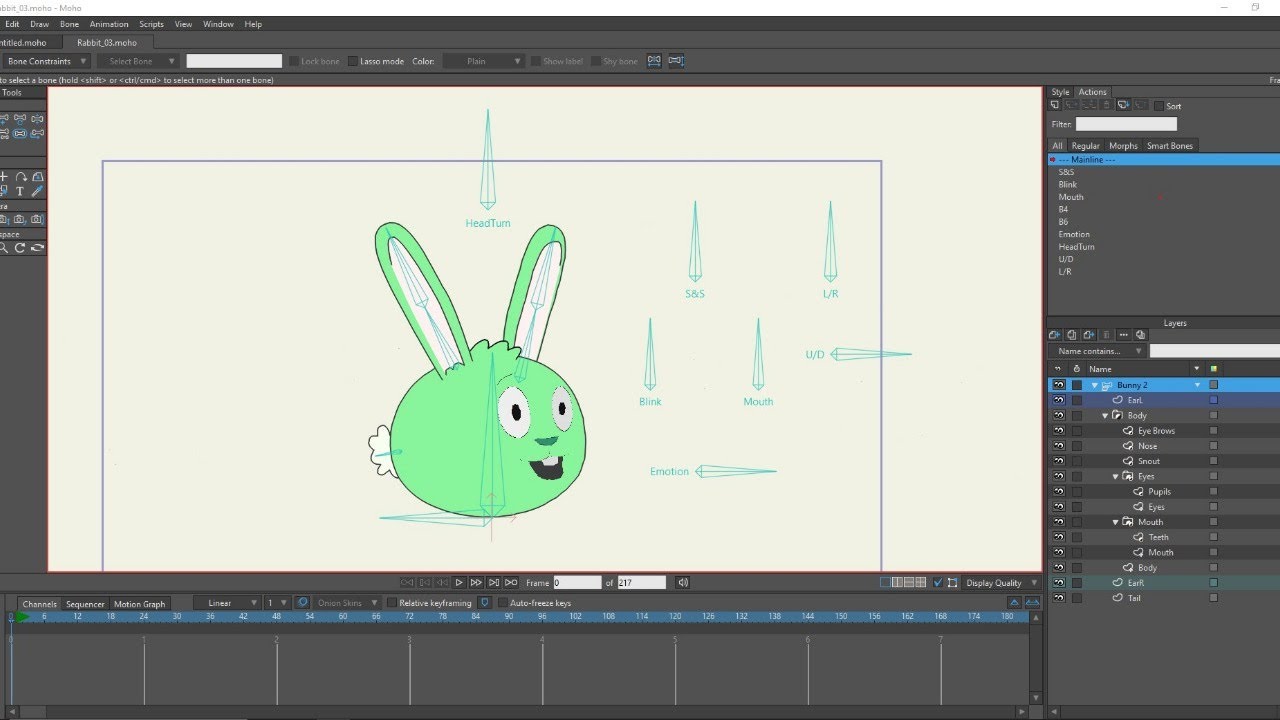
Task: Hide the Tail layer using eye icon
Action: coord(1058,597)
